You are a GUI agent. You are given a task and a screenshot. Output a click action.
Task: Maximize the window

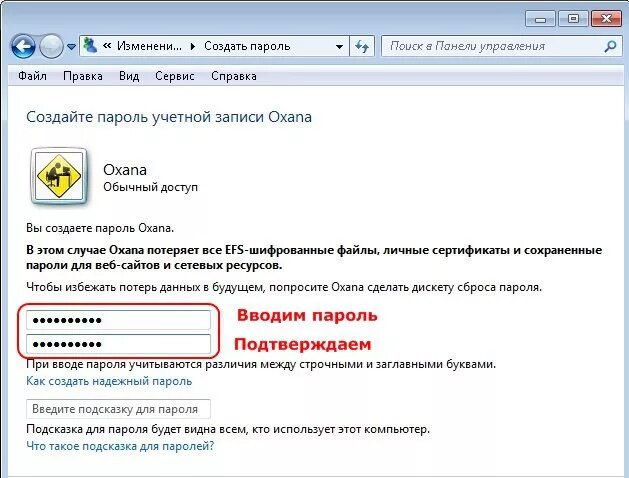point(573,19)
